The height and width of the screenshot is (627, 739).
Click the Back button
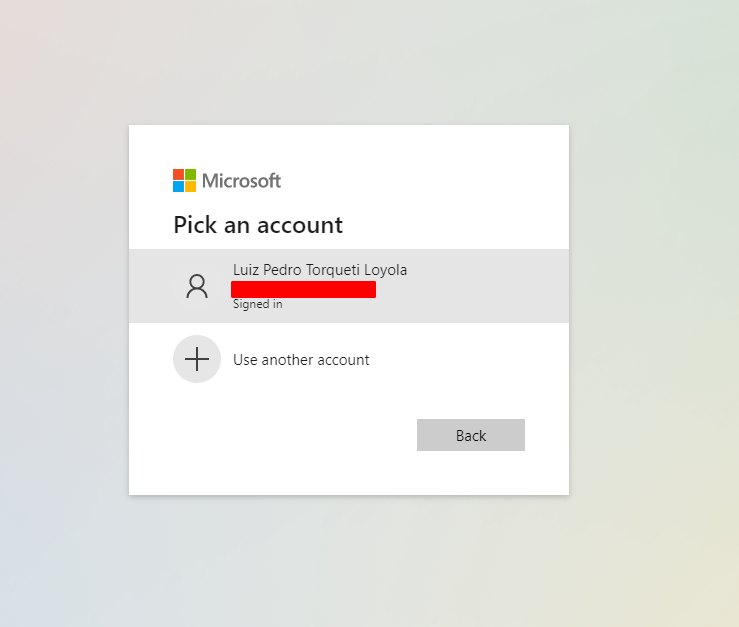point(471,435)
